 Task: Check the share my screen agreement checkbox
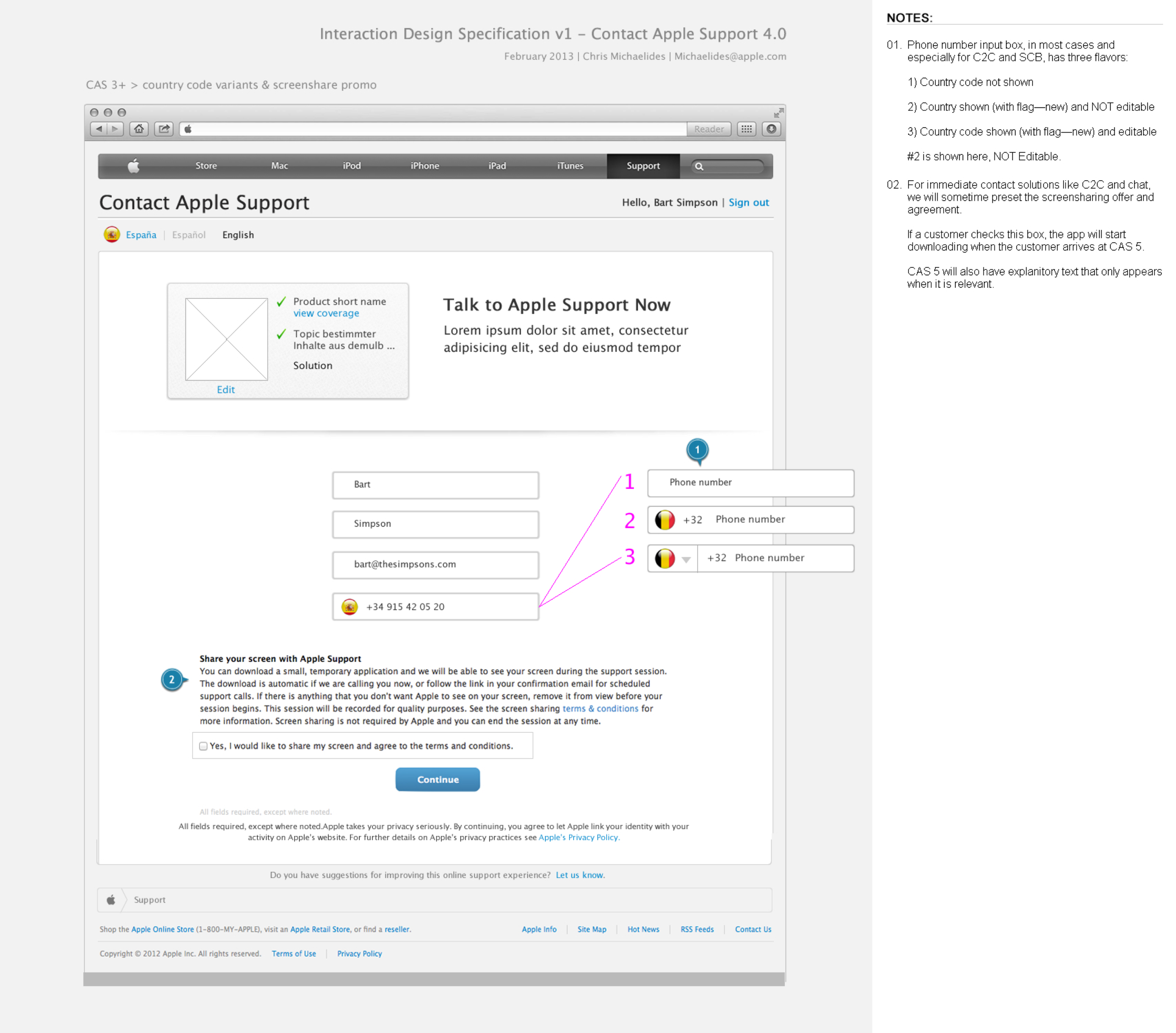[203, 746]
